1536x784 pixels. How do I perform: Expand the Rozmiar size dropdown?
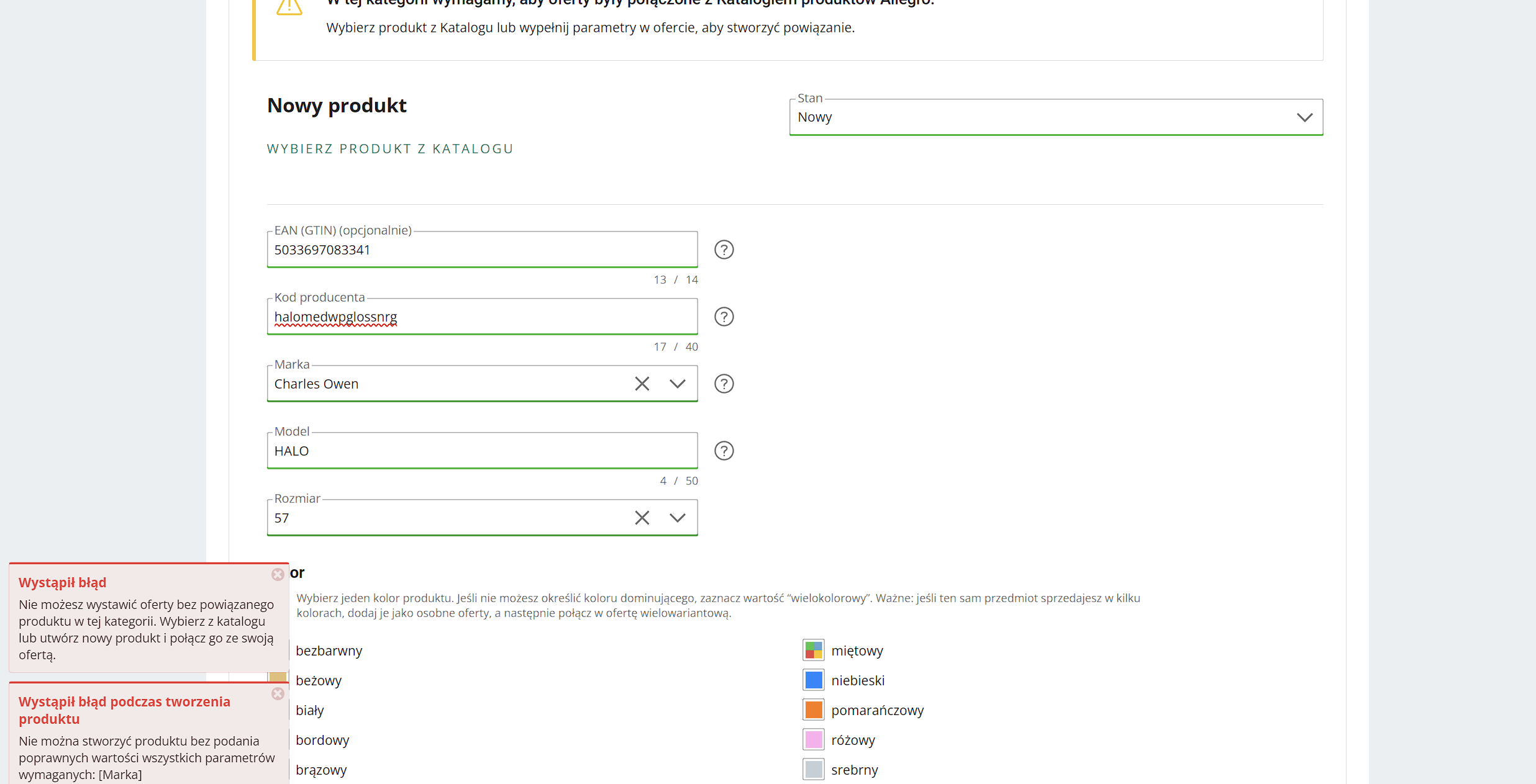click(677, 518)
